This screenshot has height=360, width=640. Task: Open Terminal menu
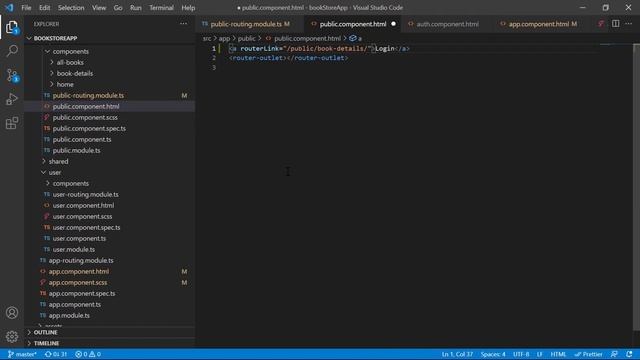[x=161, y=8]
